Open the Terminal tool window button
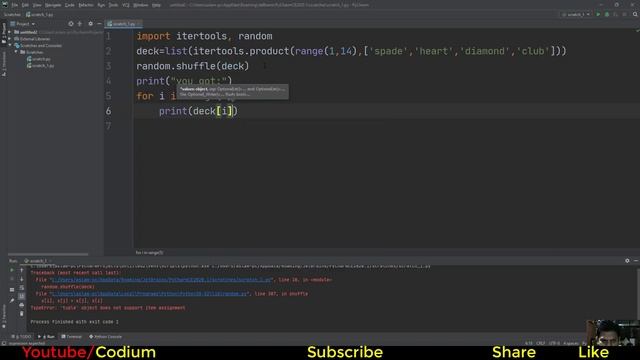This screenshot has width=640, height=360. (x=71, y=337)
